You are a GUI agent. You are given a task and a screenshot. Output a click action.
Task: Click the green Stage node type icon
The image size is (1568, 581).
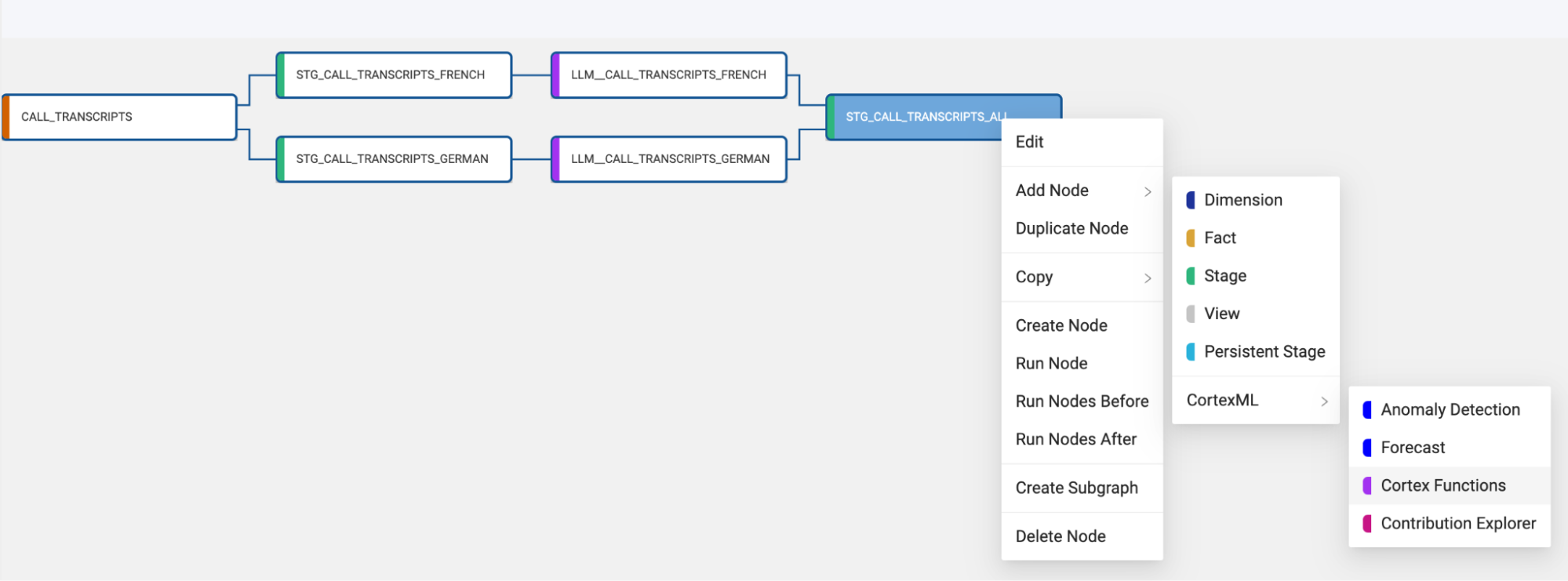[1191, 276]
